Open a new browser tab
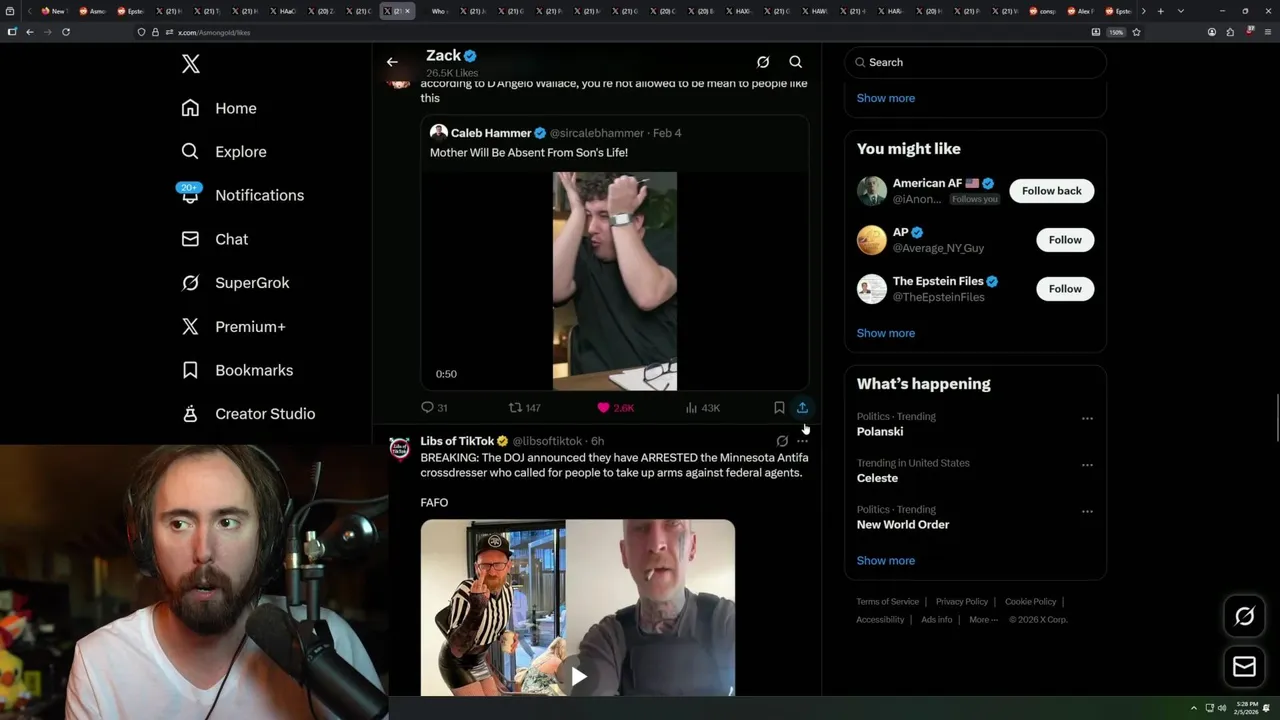Screen dimensions: 1280x720 coord(1160,11)
